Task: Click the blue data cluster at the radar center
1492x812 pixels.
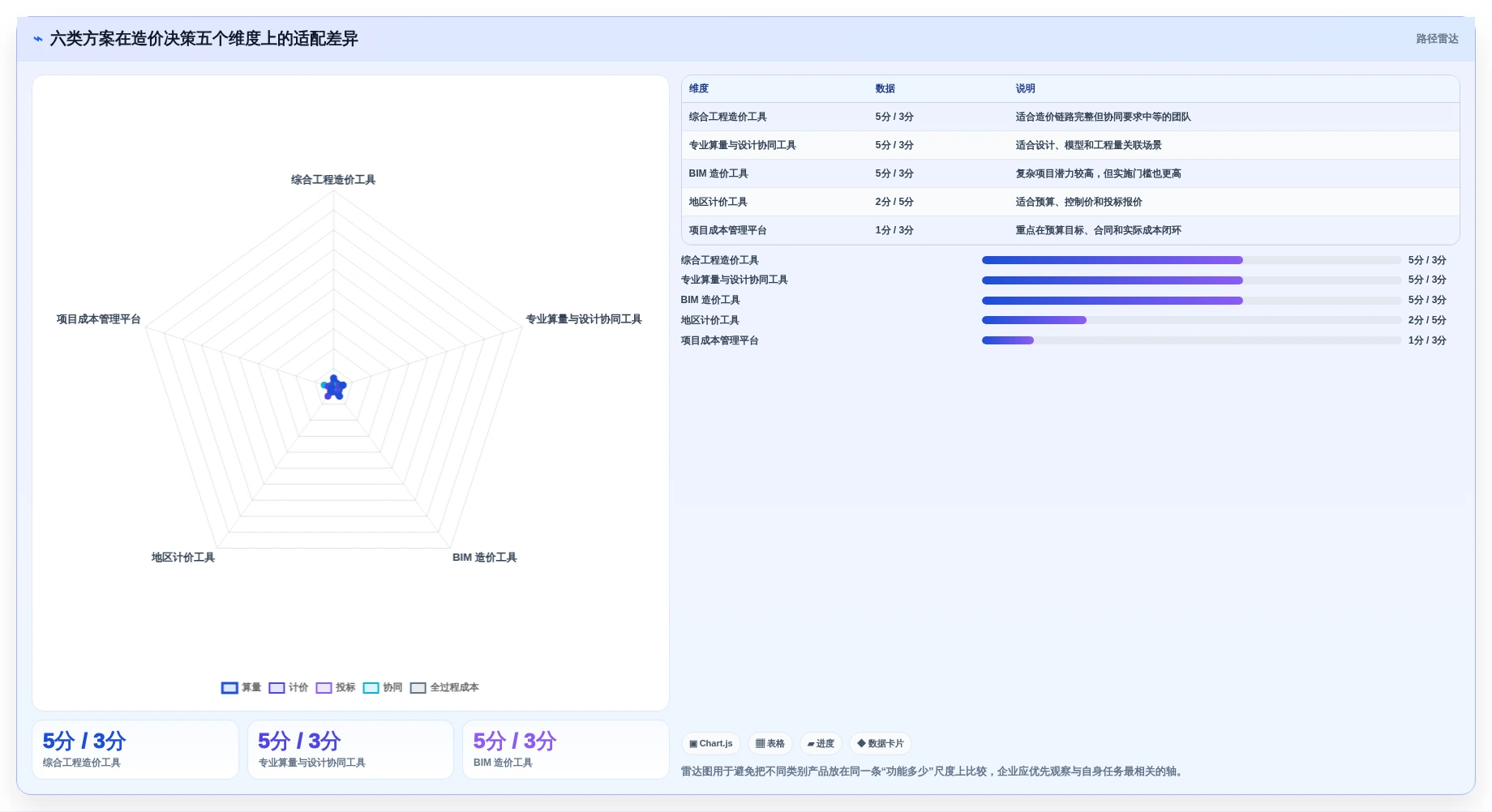Action: pyautogui.click(x=333, y=388)
